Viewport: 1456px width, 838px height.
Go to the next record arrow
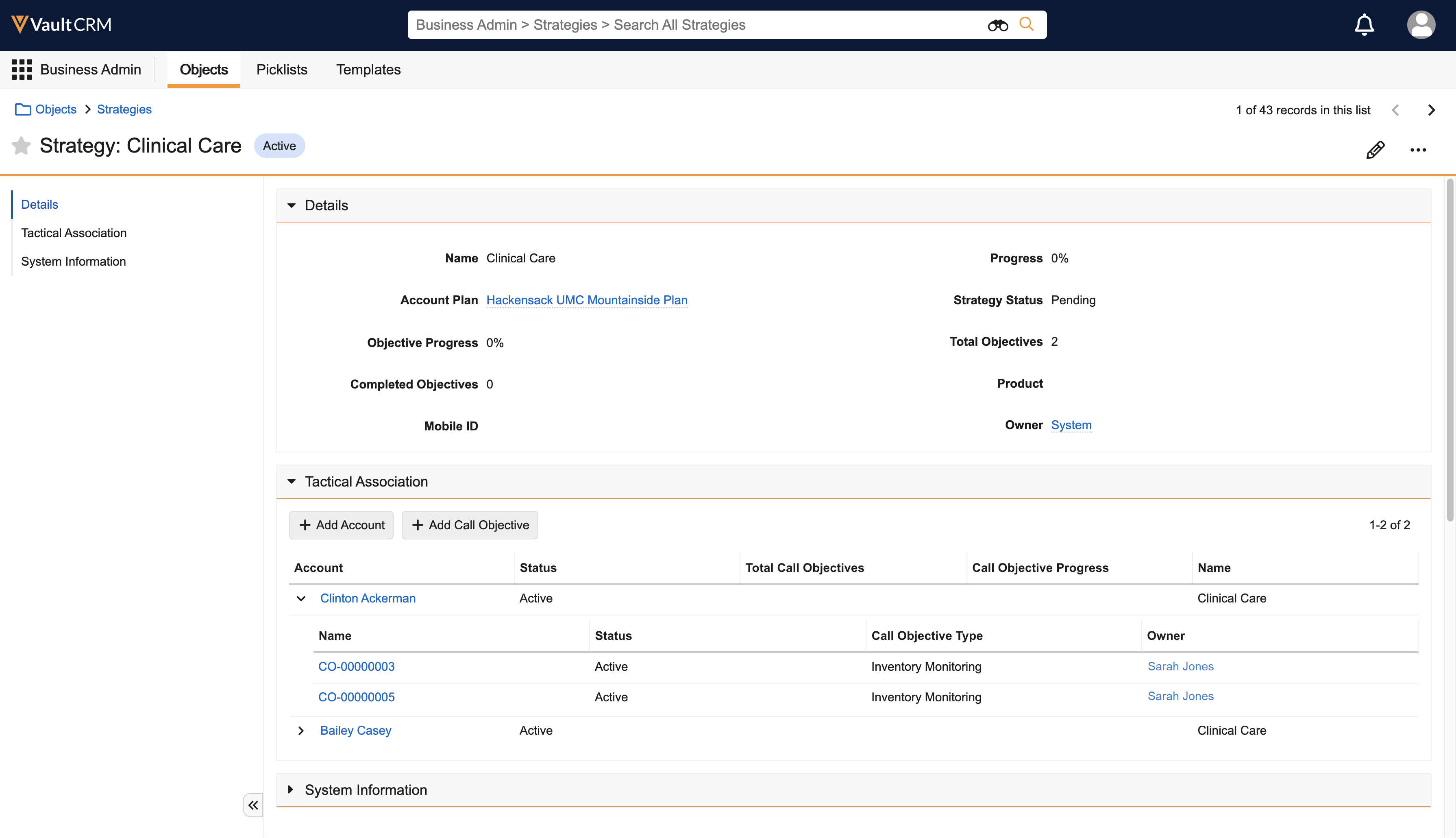(1431, 110)
